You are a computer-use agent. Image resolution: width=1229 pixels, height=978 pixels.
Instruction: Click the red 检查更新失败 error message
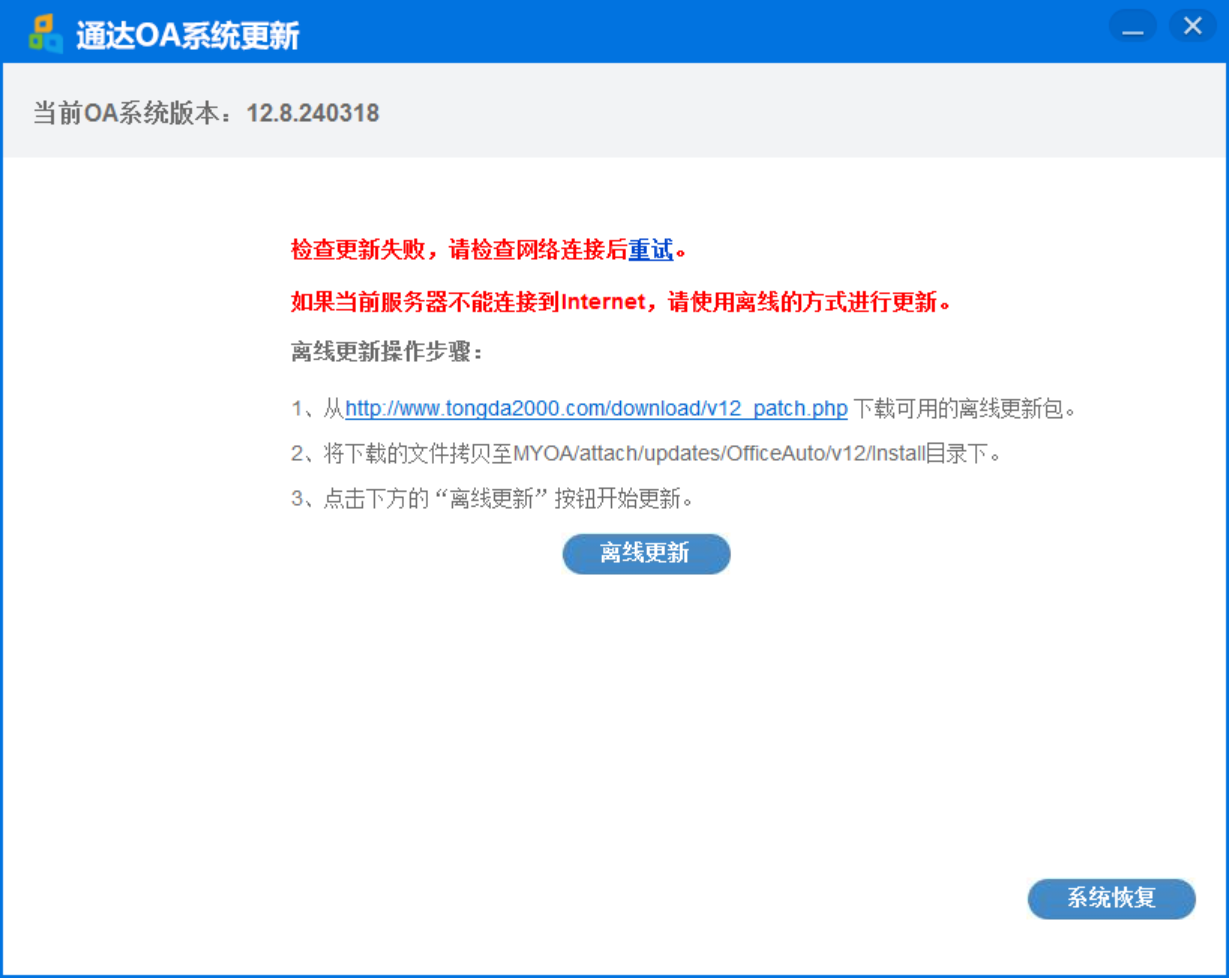pos(459,250)
